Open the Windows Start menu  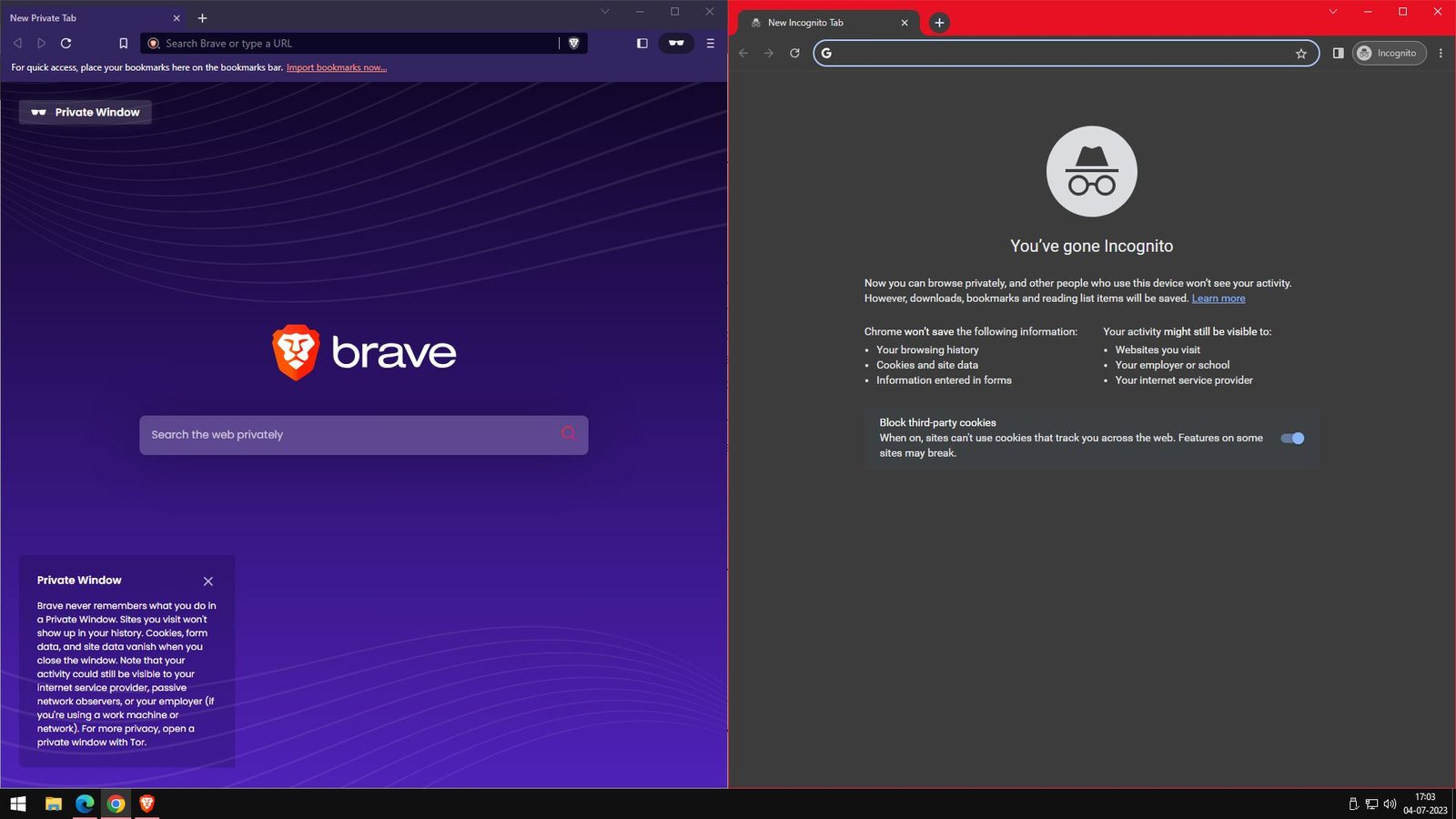coord(18,804)
